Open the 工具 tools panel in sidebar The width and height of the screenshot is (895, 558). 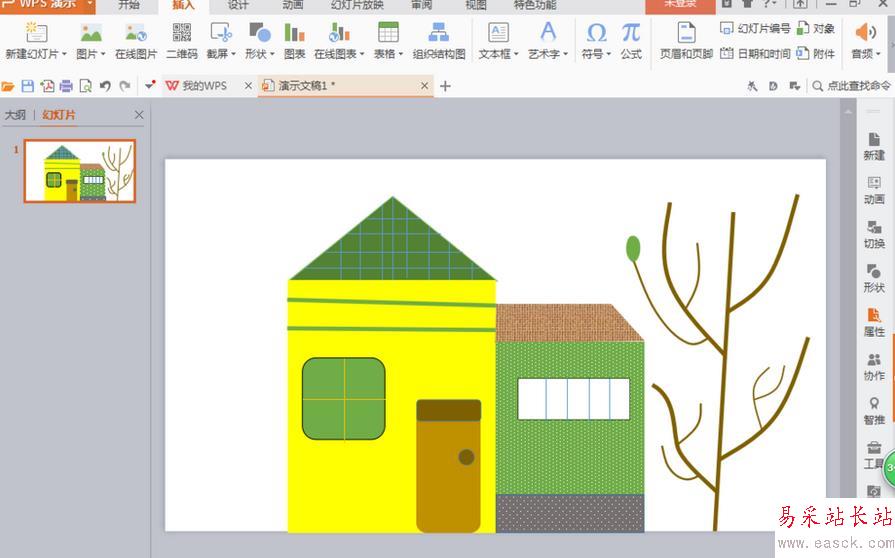(x=874, y=455)
